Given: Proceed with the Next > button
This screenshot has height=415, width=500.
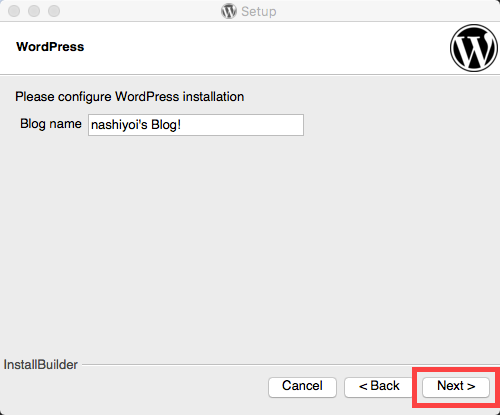Looking at the screenshot, I should click(456, 387).
